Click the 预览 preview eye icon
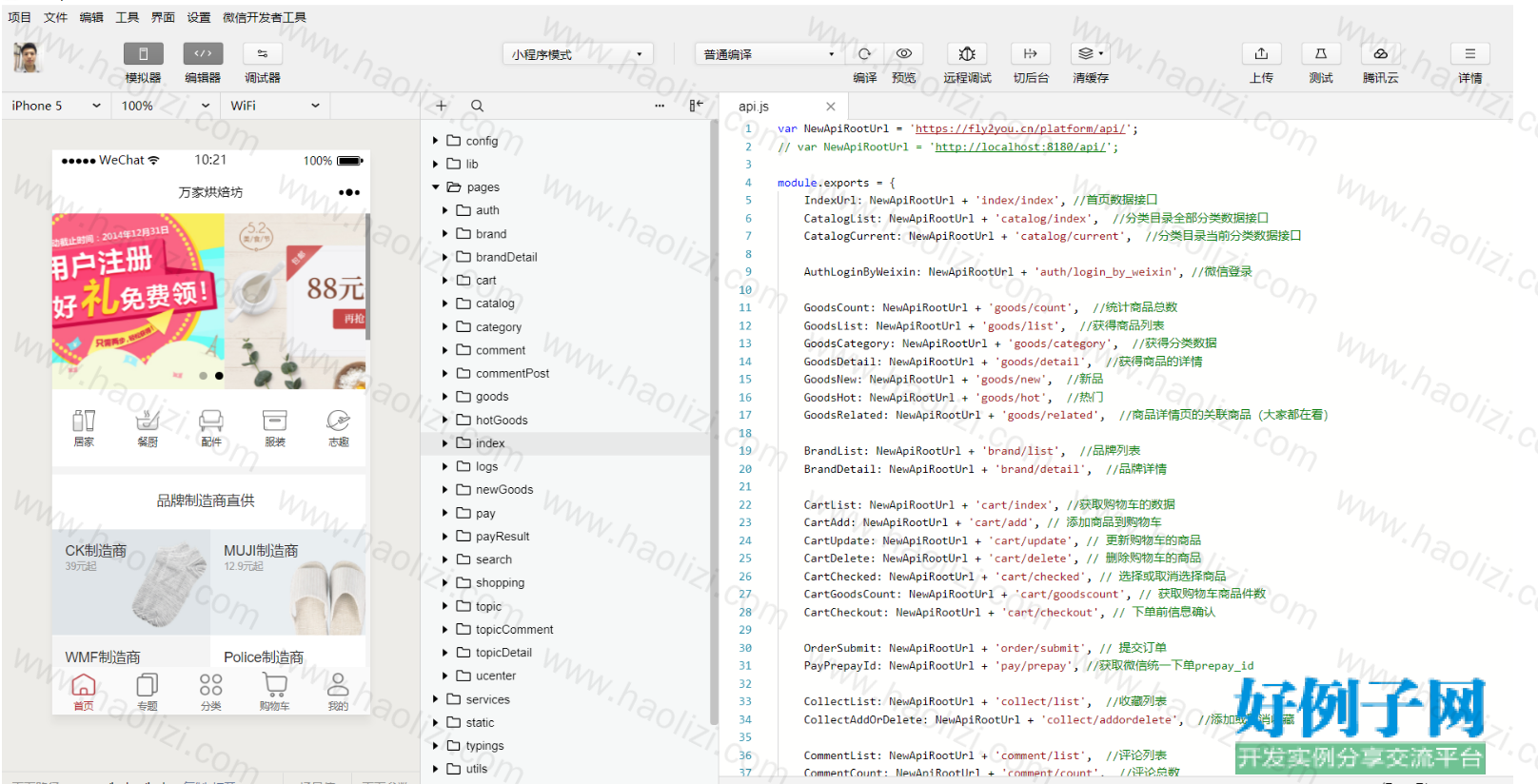The height and width of the screenshot is (784, 1538). 904,54
